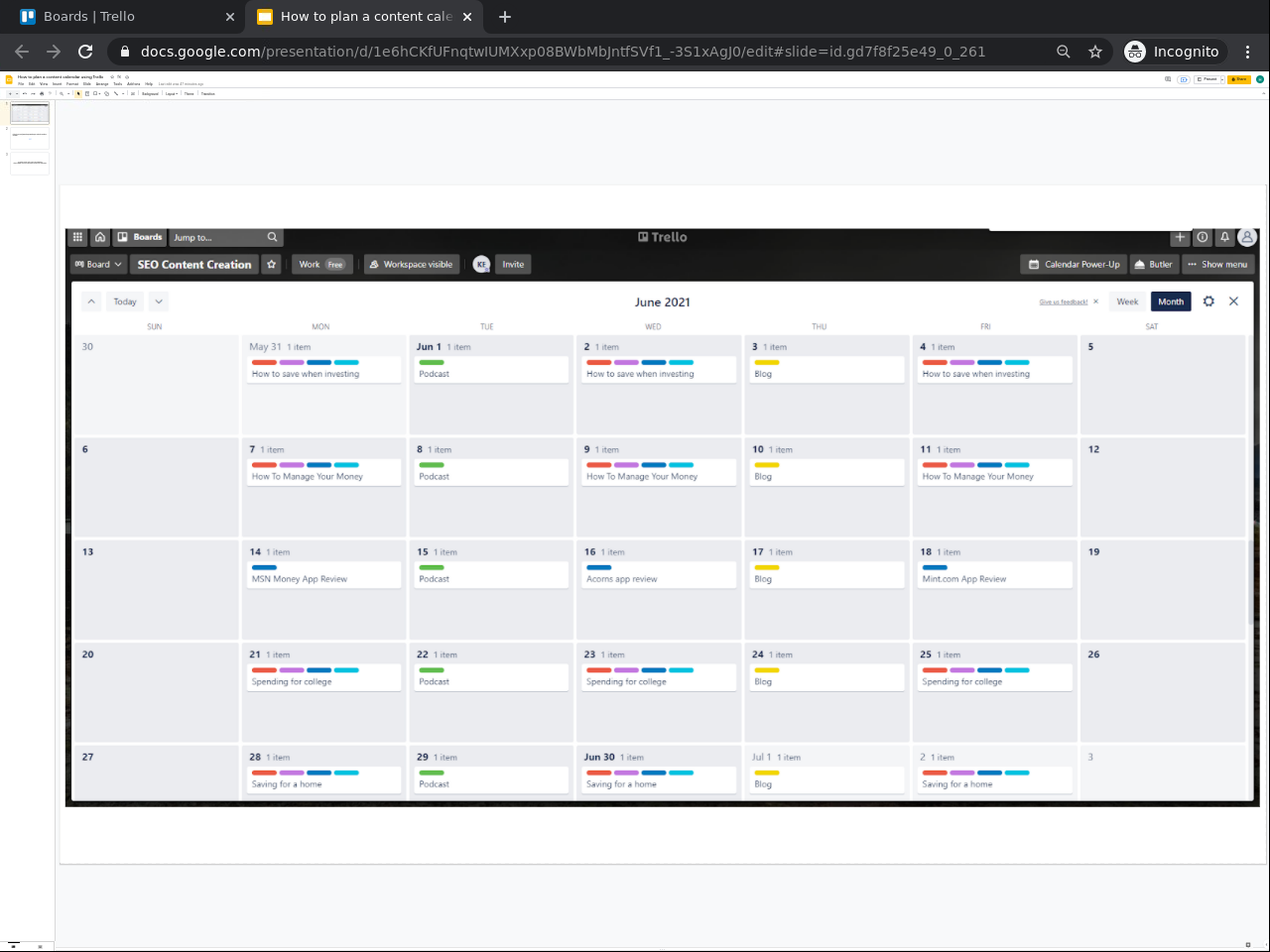The width and height of the screenshot is (1270, 952).
Task: Open the Trello notifications bell
Action: click(x=1224, y=238)
